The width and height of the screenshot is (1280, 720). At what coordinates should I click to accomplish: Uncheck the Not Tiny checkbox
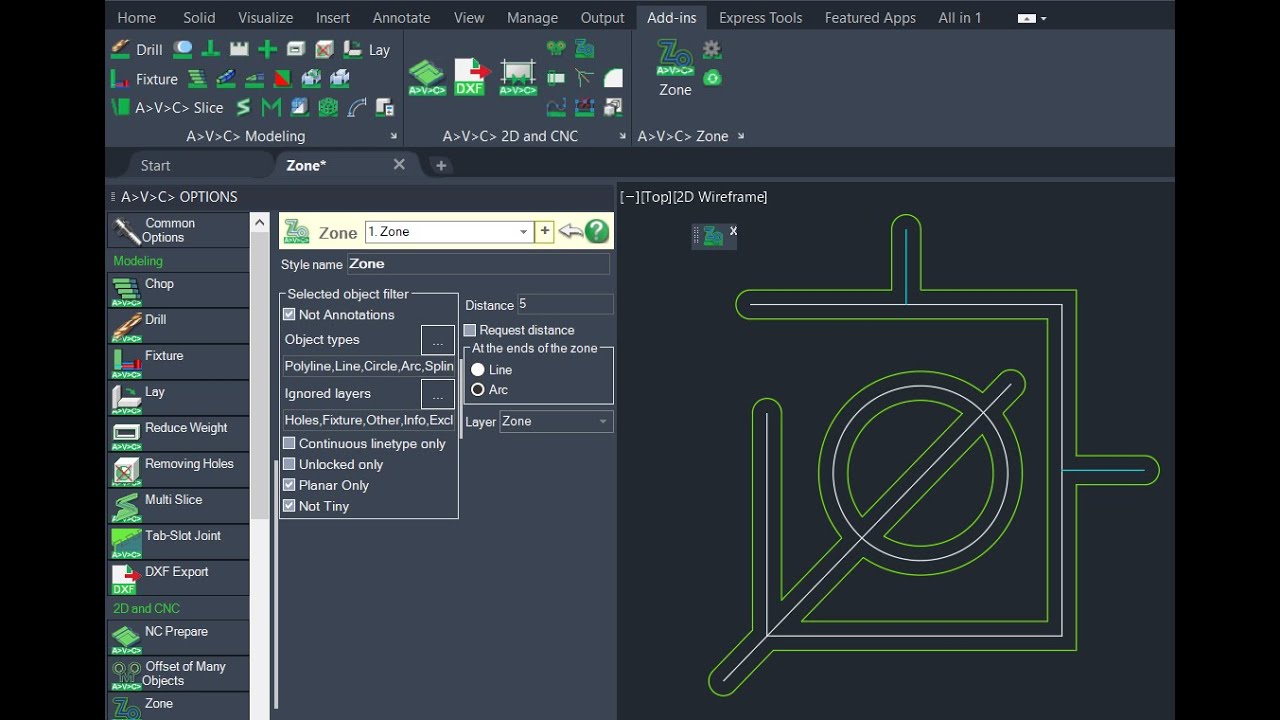tap(289, 506)
